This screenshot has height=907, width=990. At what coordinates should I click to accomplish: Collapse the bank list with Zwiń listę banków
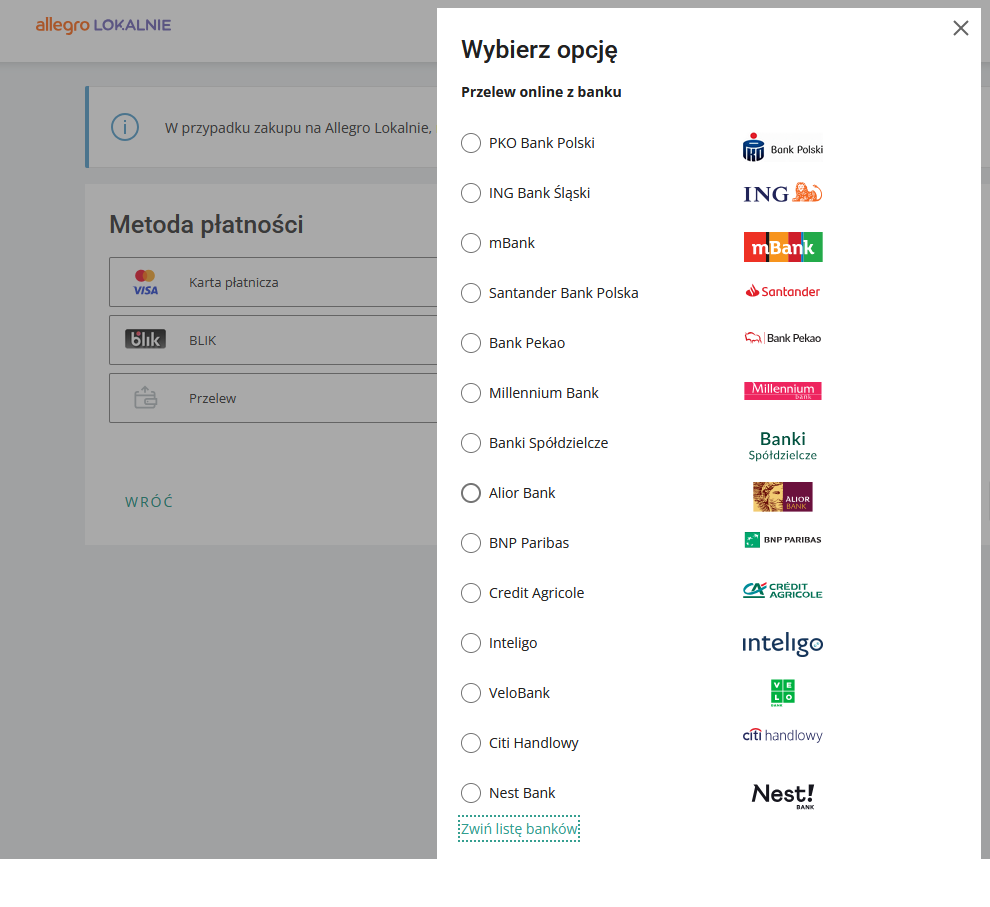click(519, 829)
